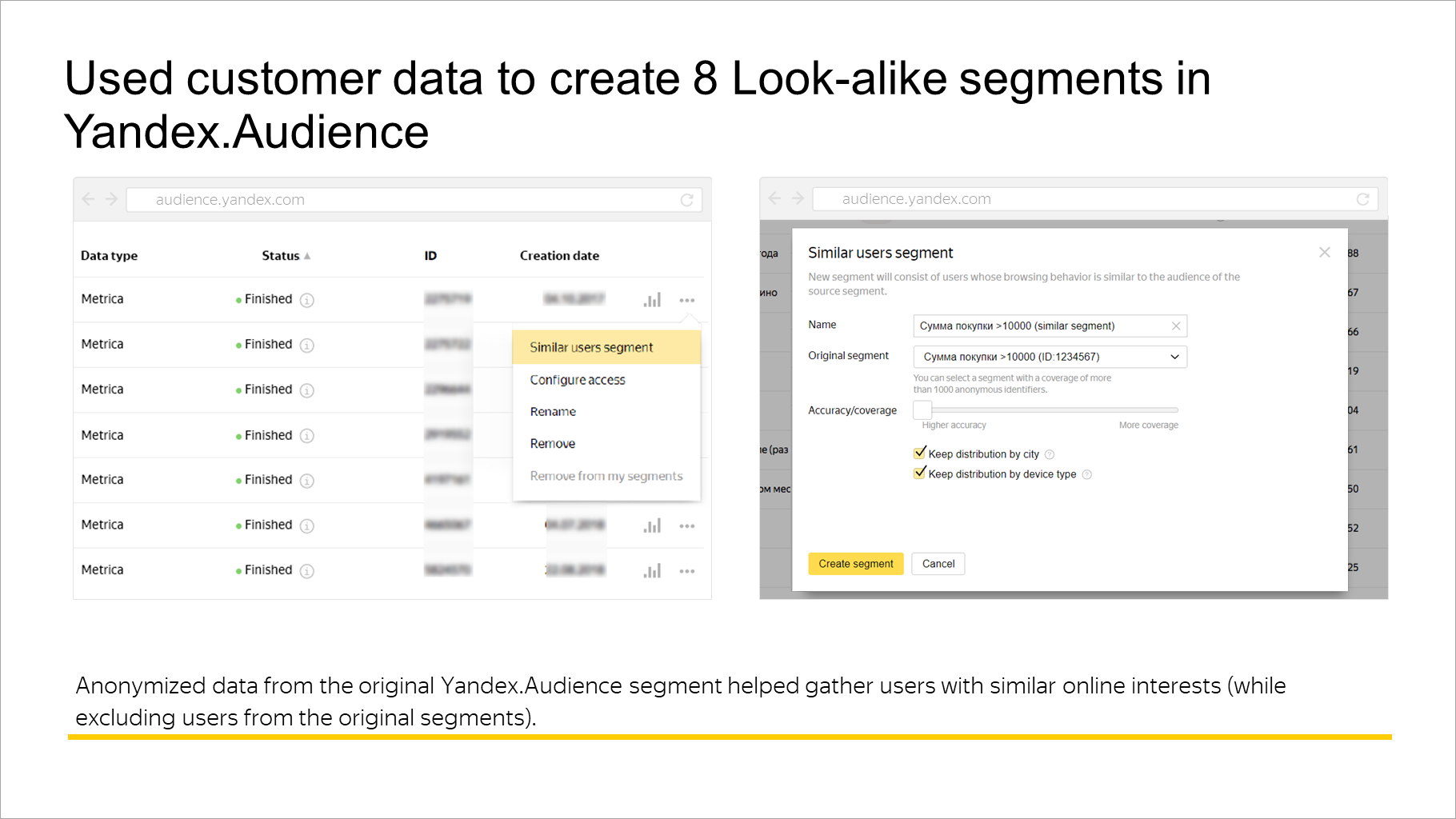
Task: Click the info icon next to the first Finished status
Action: (x=306, y=300)
